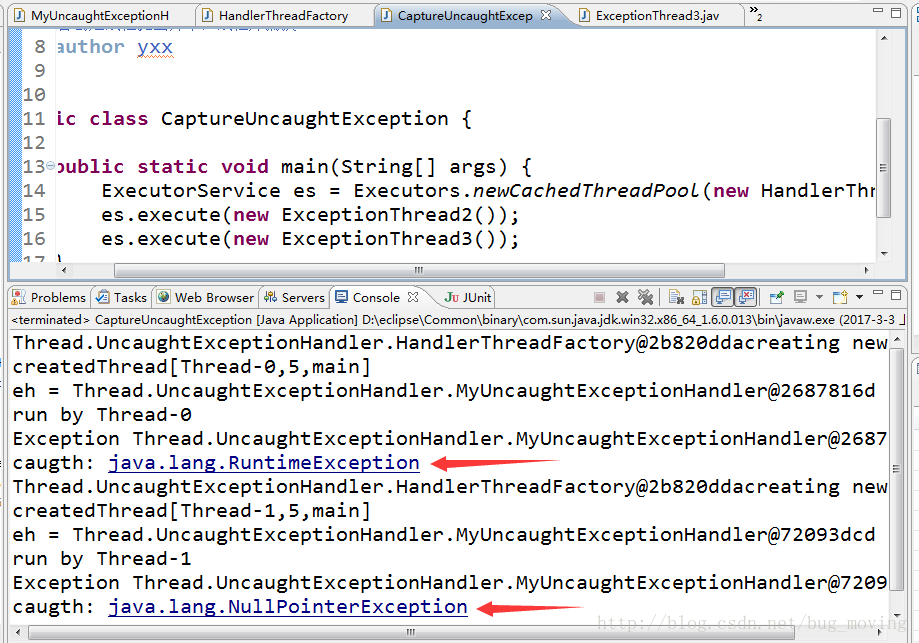This screenshot has width=919, height=643.
Task: Click the Pin Console icon
Action: click(x=777, y=298)
